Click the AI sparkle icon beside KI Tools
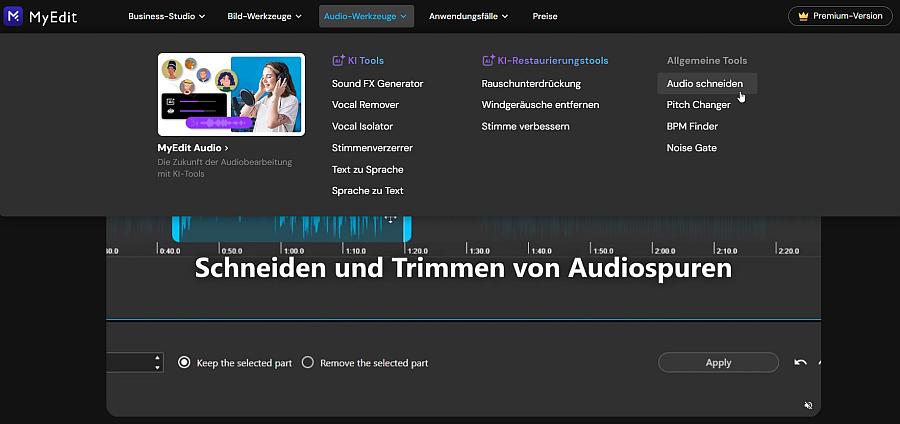 [x=339, y=60]
